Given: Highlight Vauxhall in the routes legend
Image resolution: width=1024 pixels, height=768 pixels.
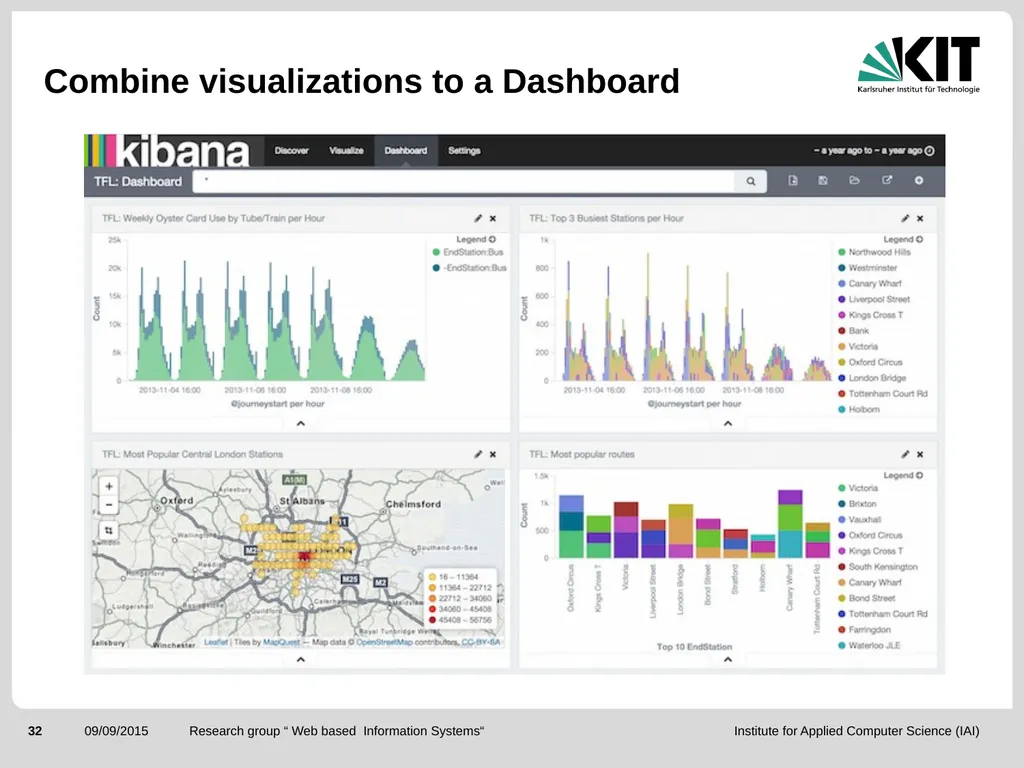Looking at the screenshot, I should pos(865,519).
